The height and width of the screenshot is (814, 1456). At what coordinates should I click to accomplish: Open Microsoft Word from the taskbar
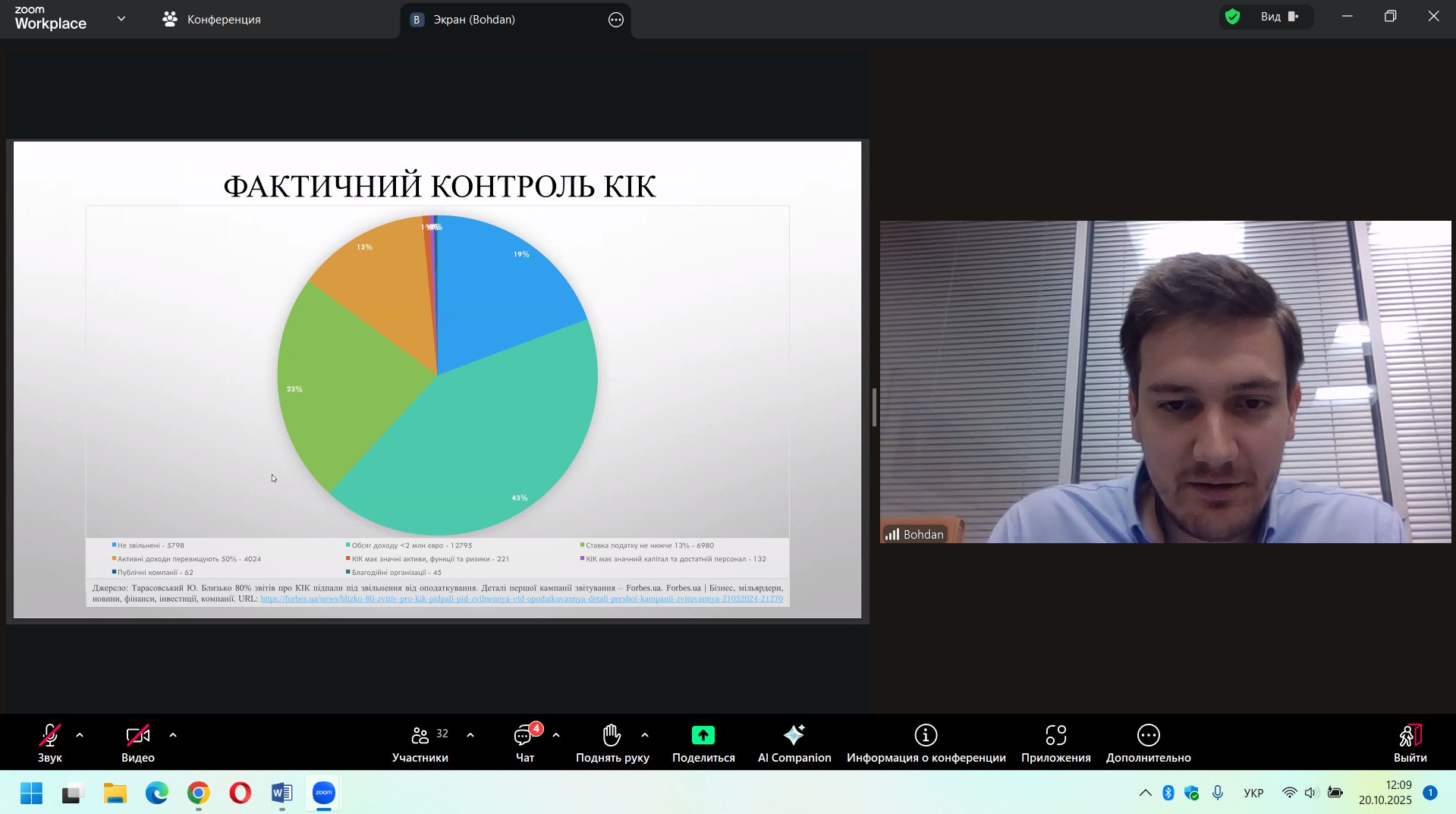[281, 794]
